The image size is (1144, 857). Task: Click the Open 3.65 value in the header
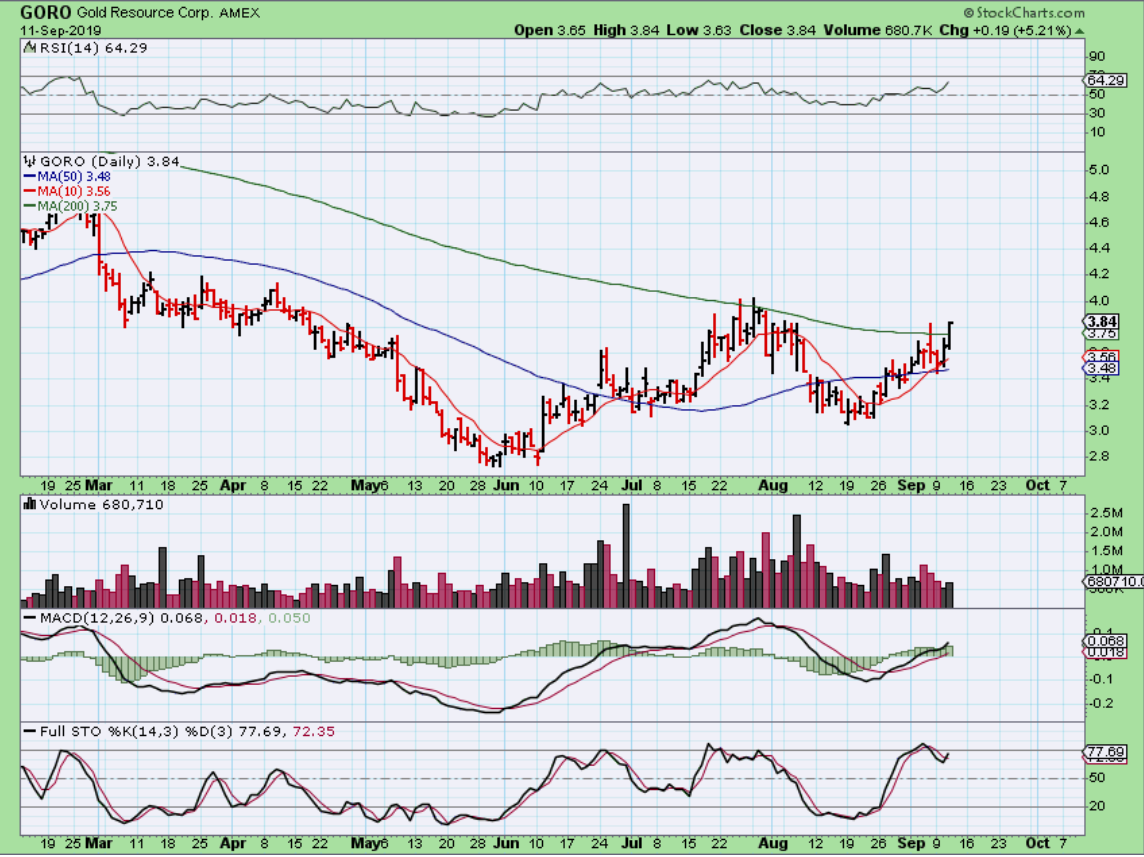(549, 30)
